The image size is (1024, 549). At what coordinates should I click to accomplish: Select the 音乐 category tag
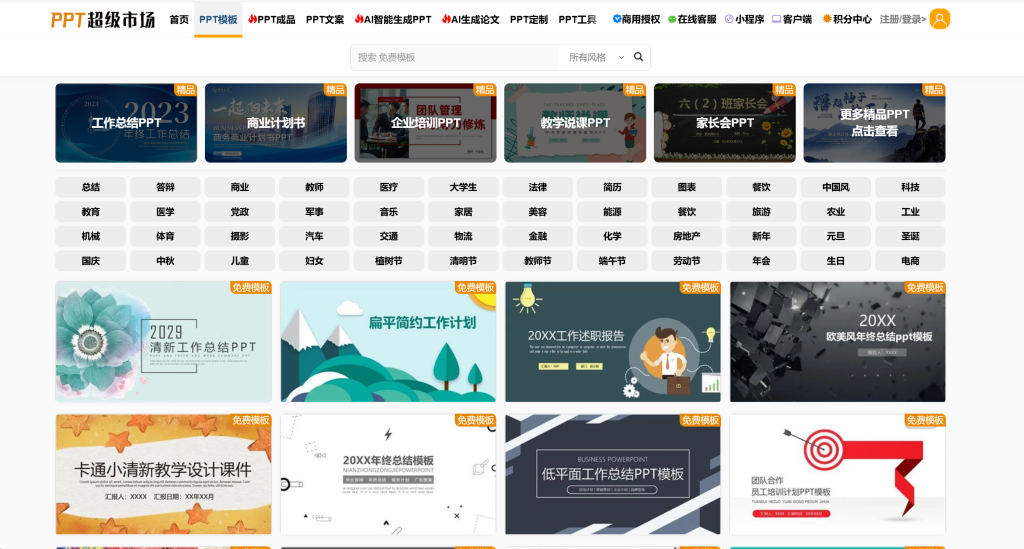(389, 212)
